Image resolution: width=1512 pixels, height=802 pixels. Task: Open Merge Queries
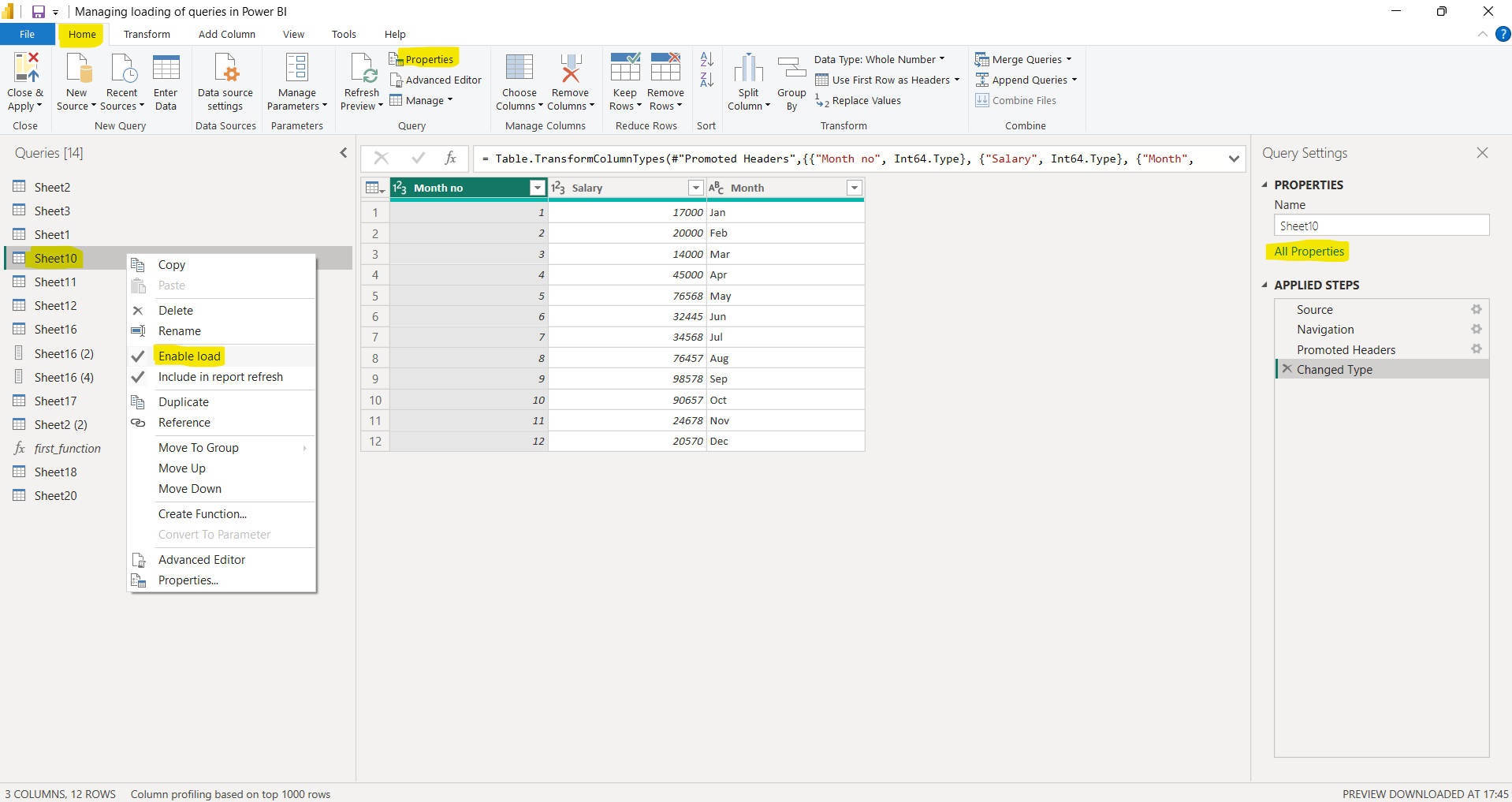(1022, 59)
